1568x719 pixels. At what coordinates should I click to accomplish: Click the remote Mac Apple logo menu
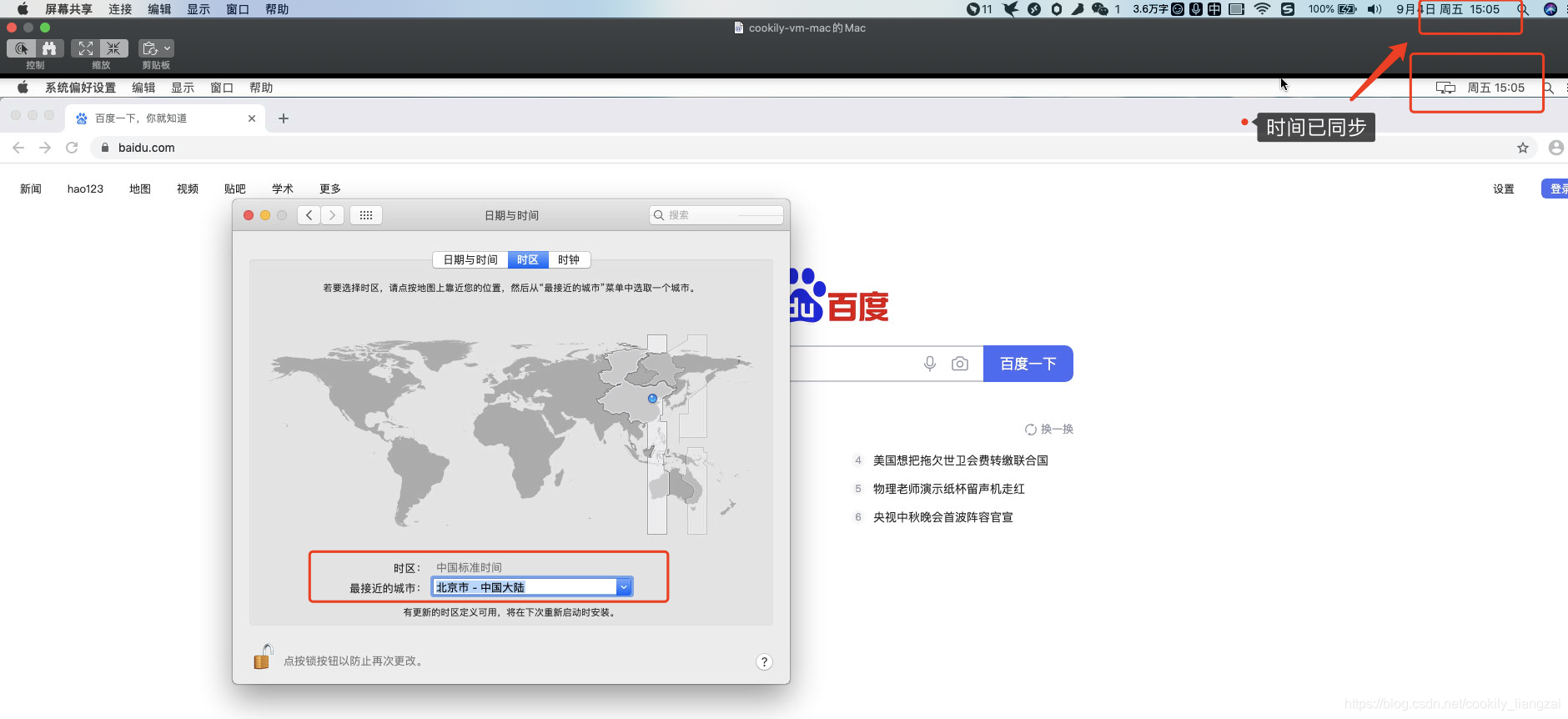pyautogui.click(x=23, y=88)
